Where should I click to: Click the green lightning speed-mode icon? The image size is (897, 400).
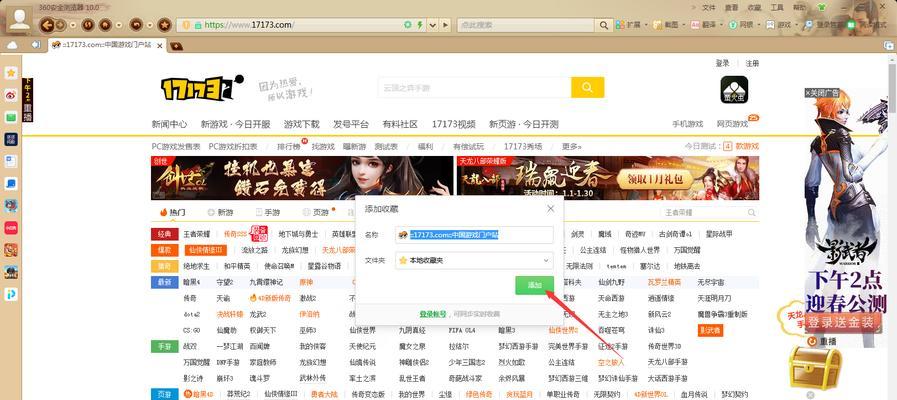tap(420, 25)
